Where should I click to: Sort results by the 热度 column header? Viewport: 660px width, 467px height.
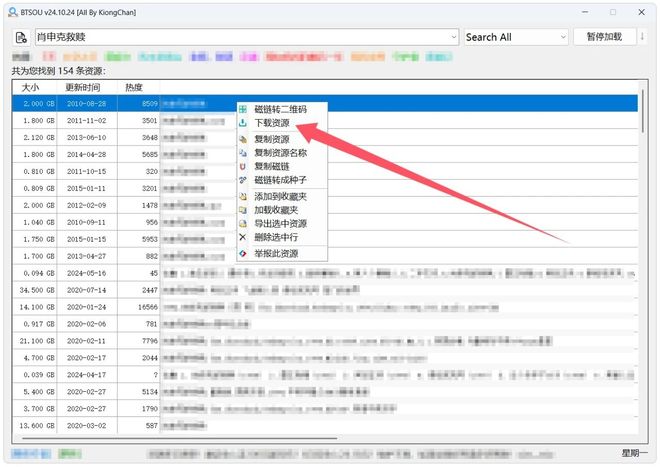[134, 87]
